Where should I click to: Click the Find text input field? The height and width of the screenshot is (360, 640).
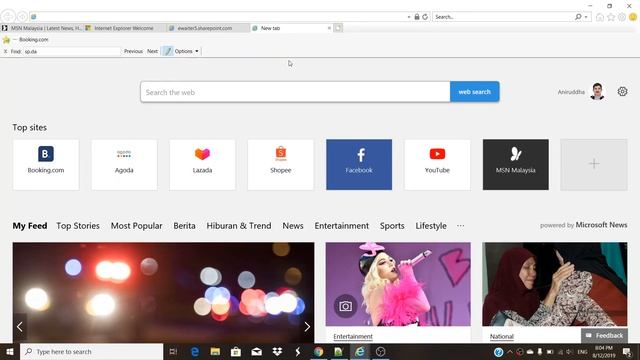(x=72, y=51)
